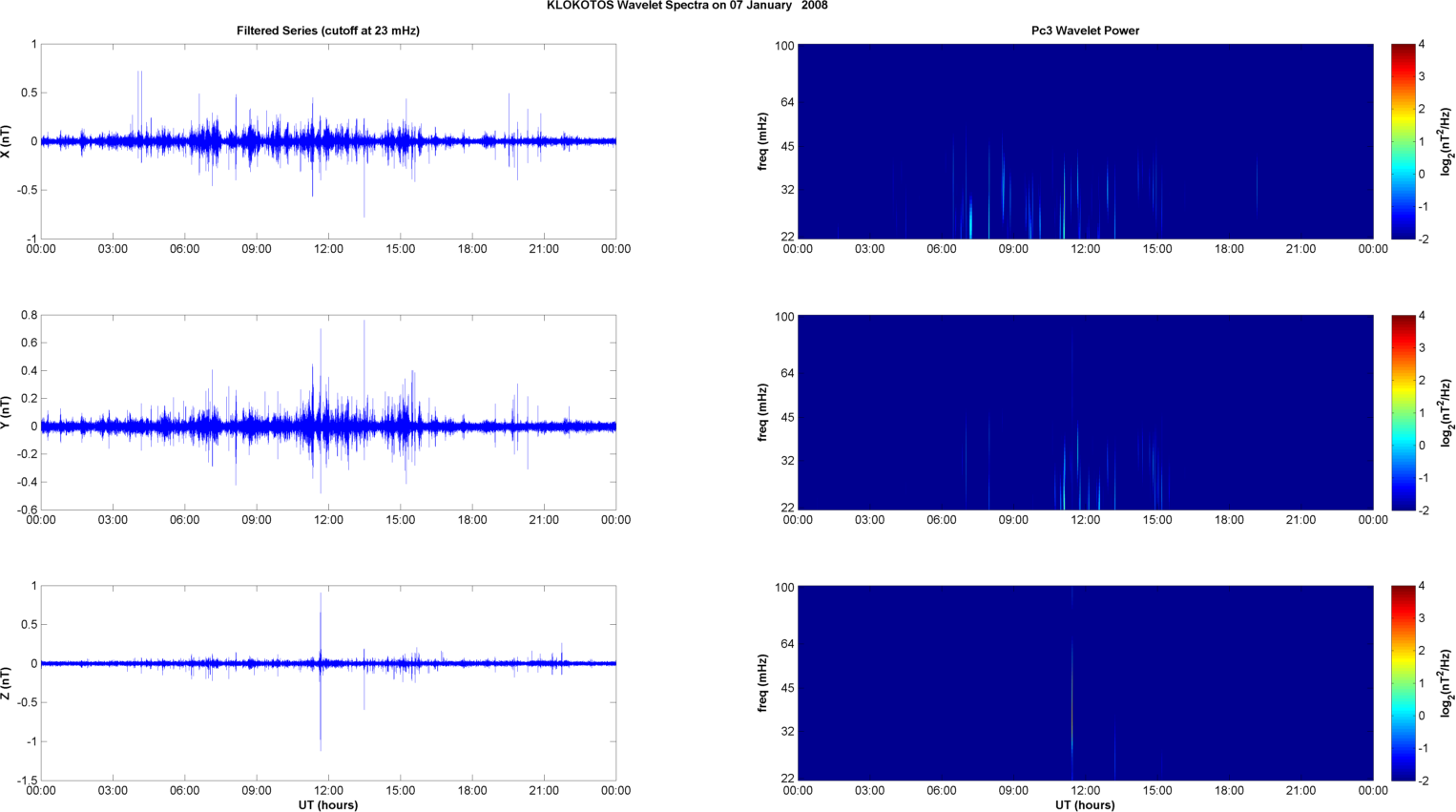The height and width of the screenshot is (812, 1456).
Task: Click the '0.8' tick label on the Y series axis
Action: coord(30,315)
